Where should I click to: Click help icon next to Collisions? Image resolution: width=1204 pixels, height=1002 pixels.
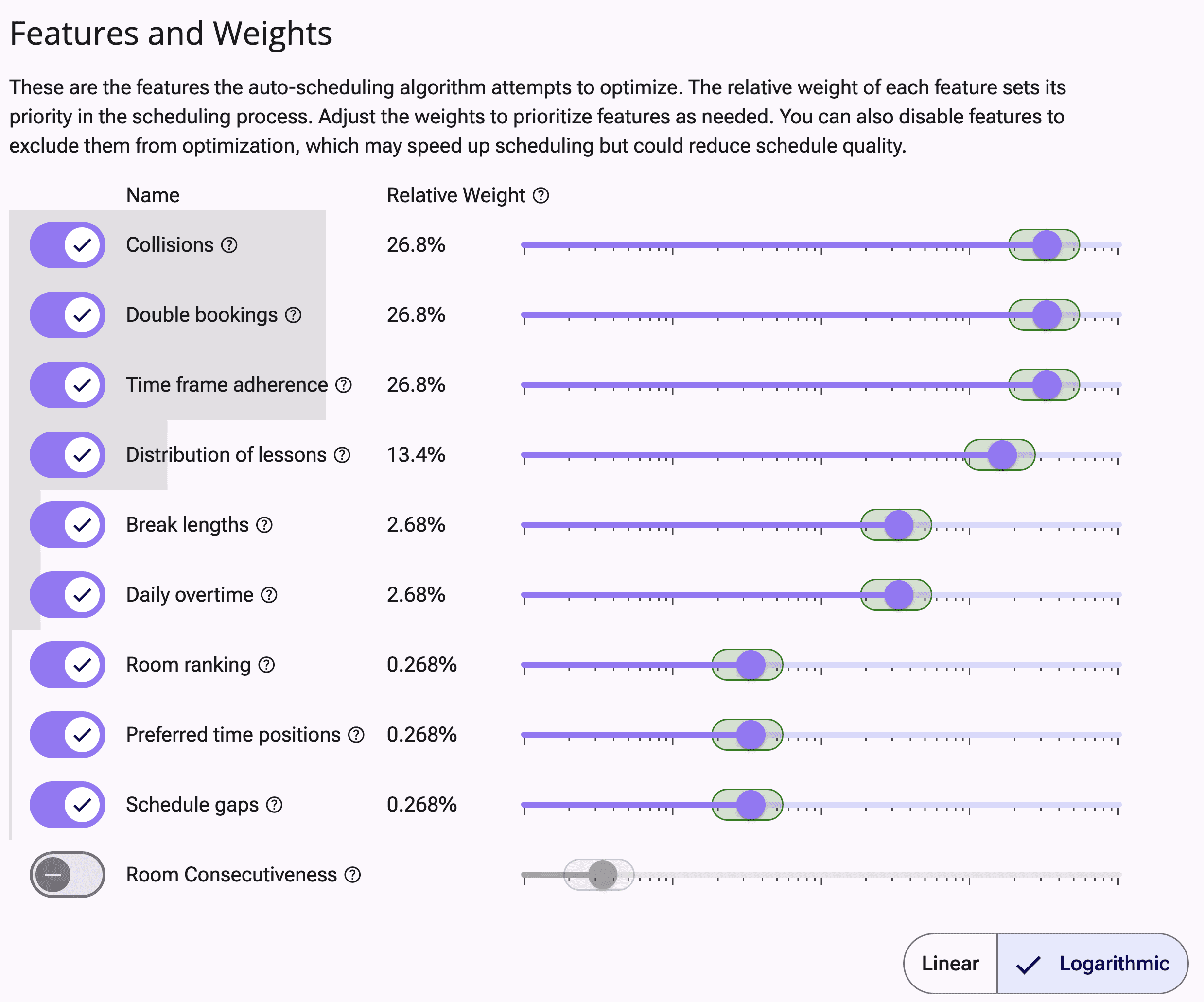click(229, 245)
